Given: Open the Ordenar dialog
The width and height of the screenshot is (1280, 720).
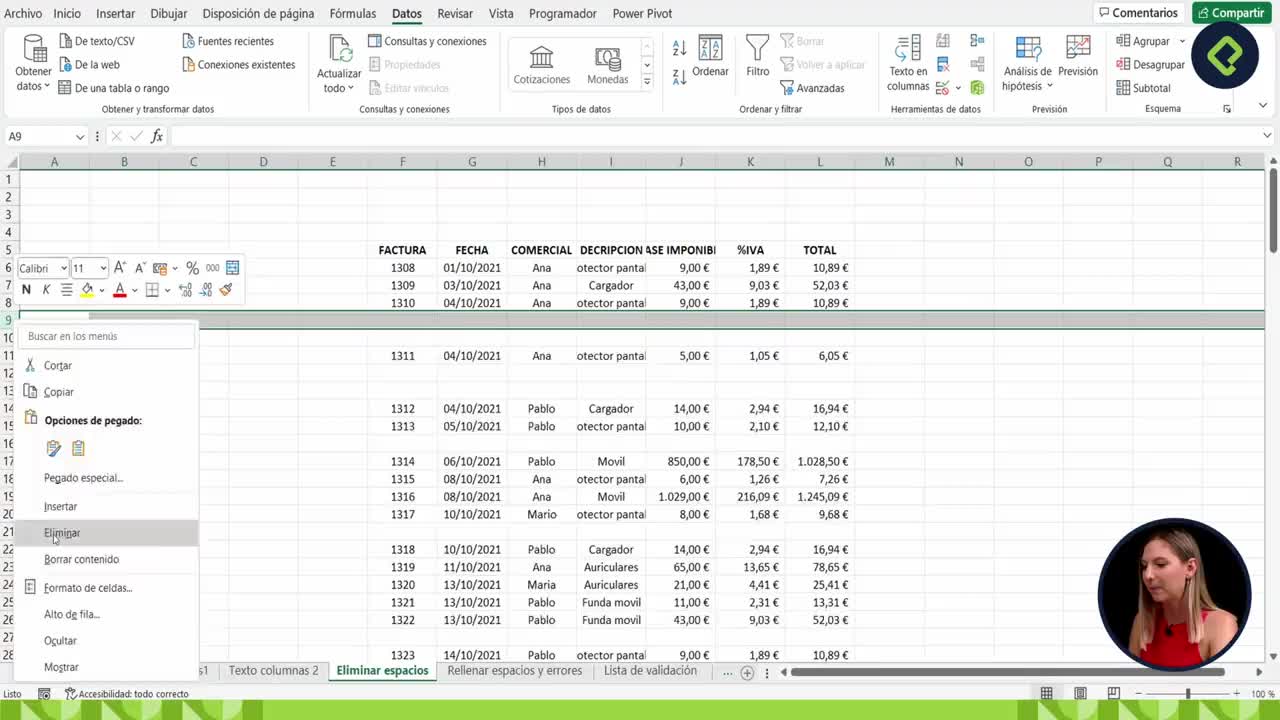Looking at the screenshot, I should [x=710, y=56].
